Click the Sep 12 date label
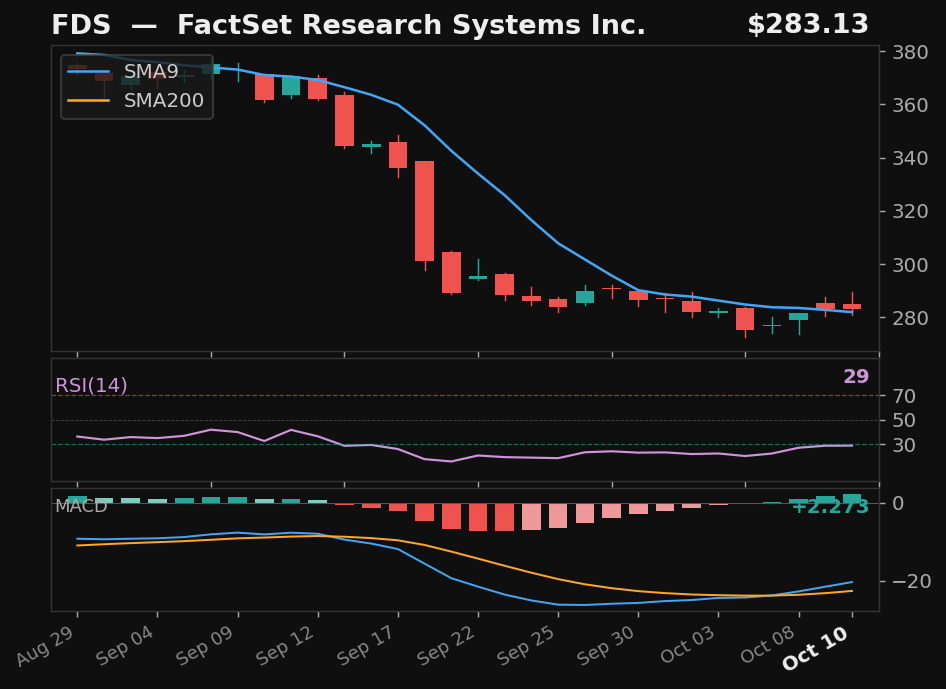Viewport: 946px width, 689px height. [x=287, y=645]
